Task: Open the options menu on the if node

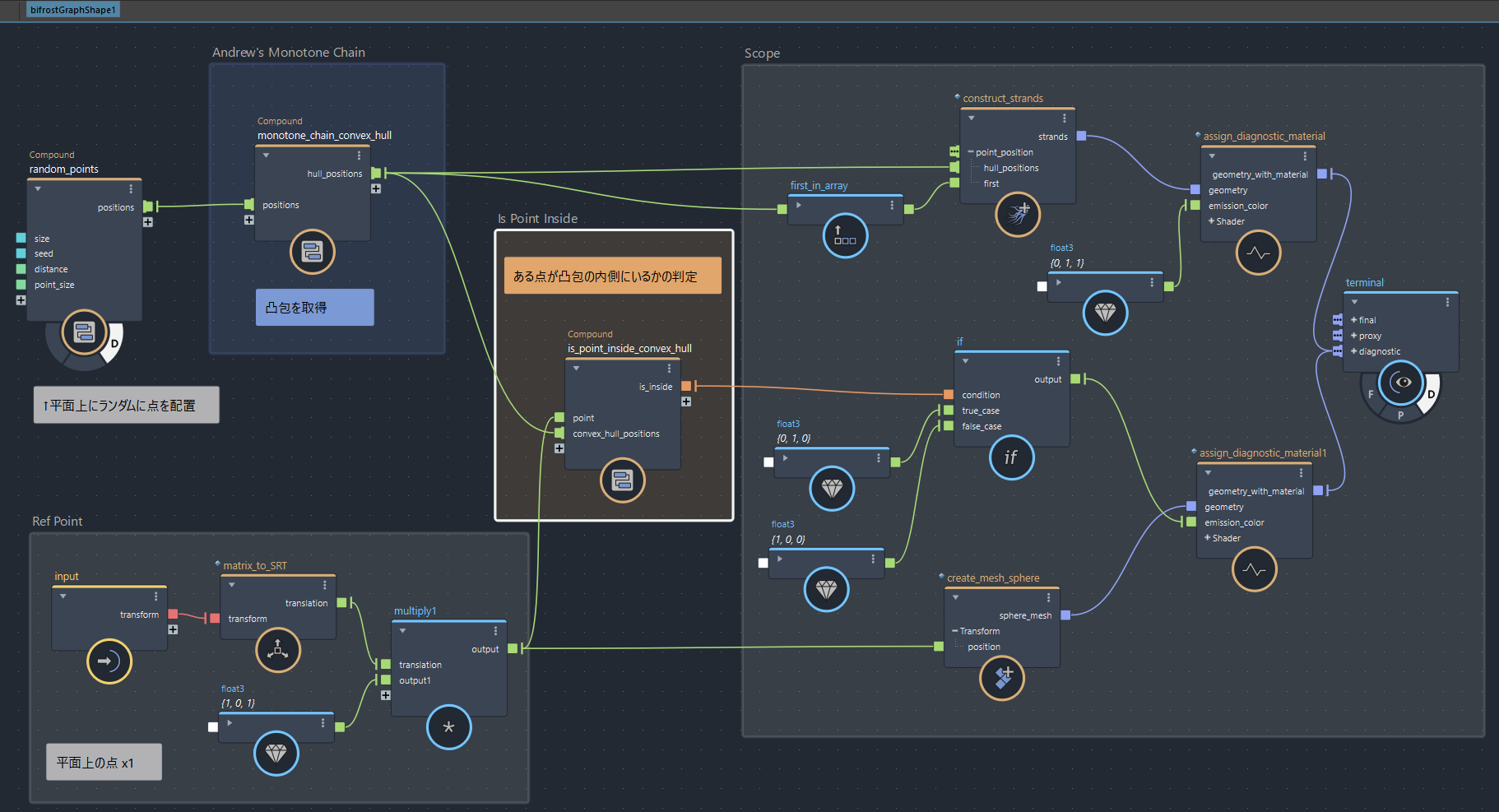Action: coord(1058,361)
